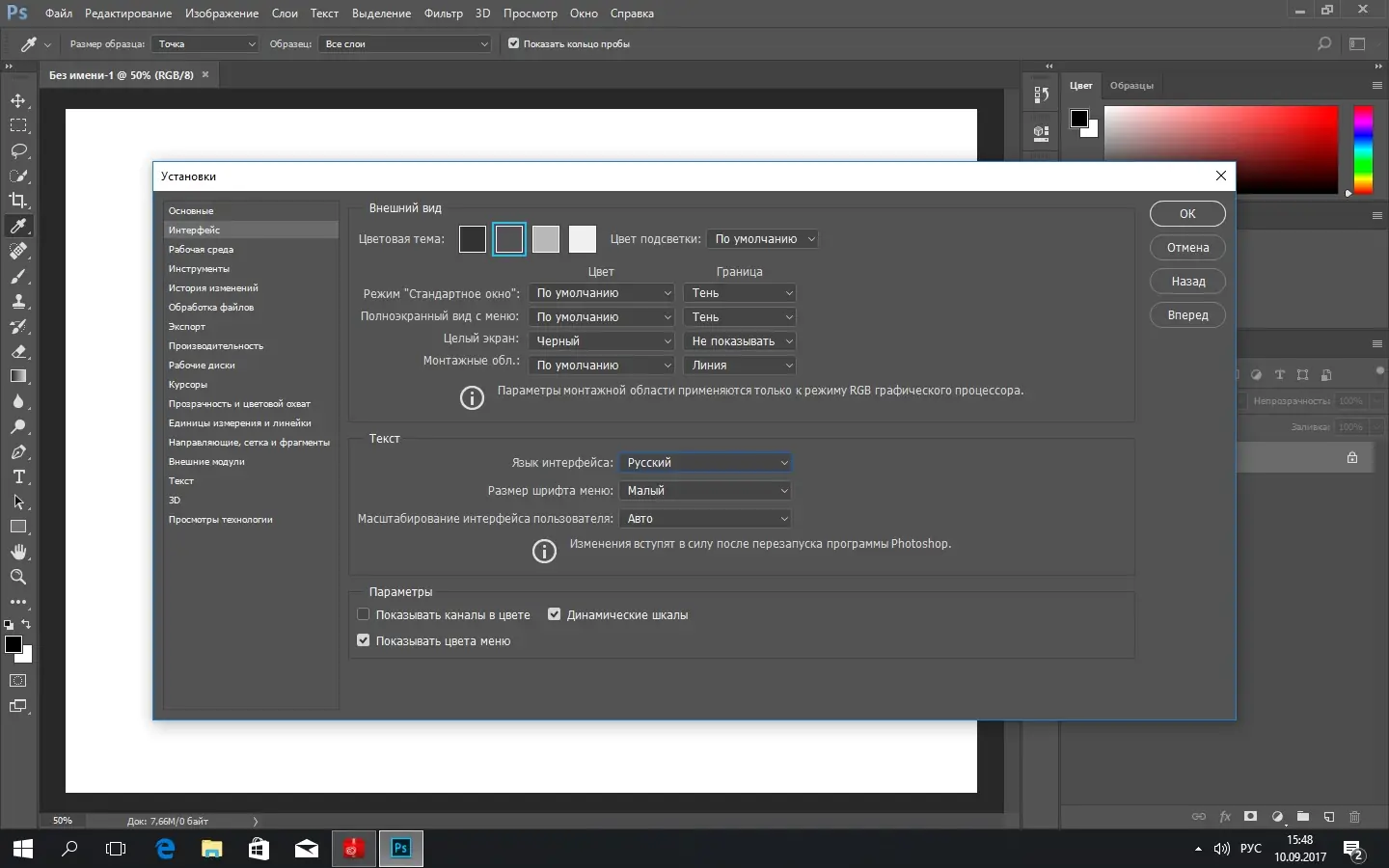Open 'Масштабирование интерфейса пользователя' dropdown

tap(705, 519)
